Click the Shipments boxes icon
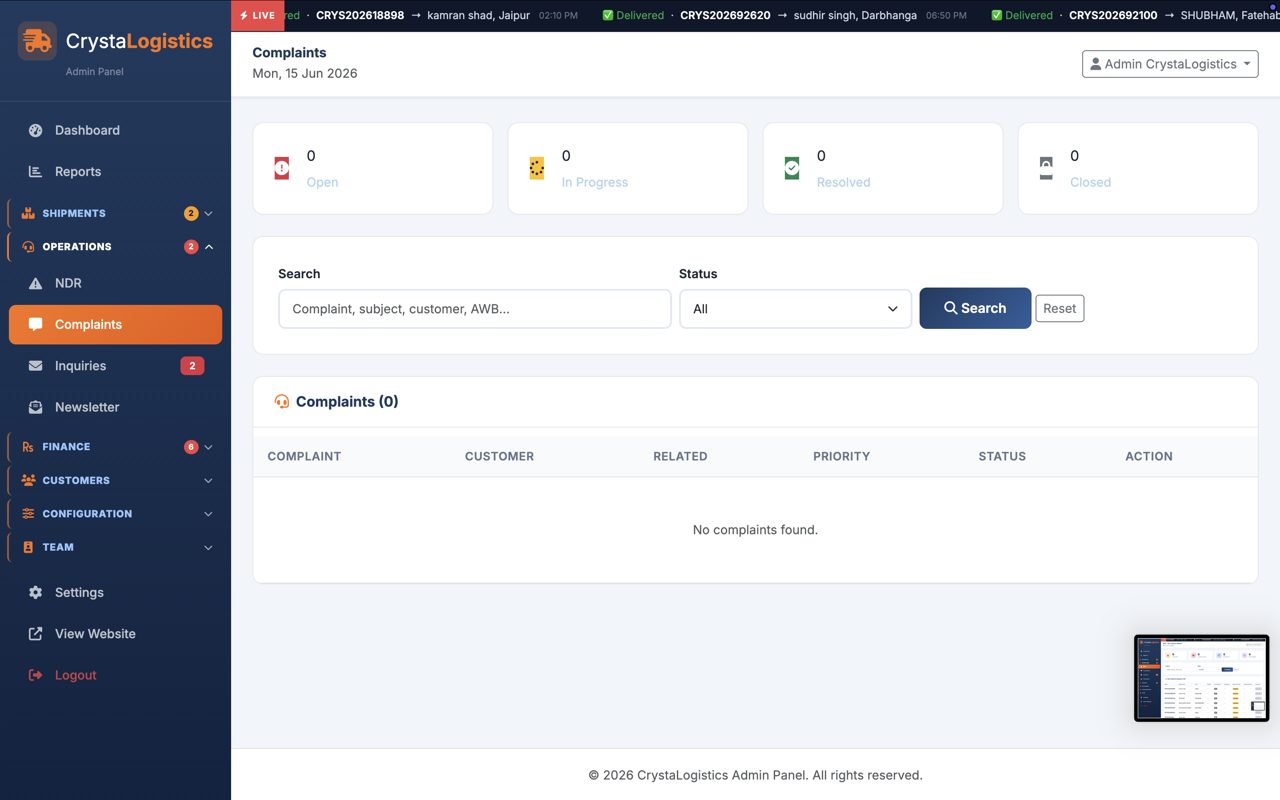Viewport: 1280px width, 800px height. (x=28, y=213)
